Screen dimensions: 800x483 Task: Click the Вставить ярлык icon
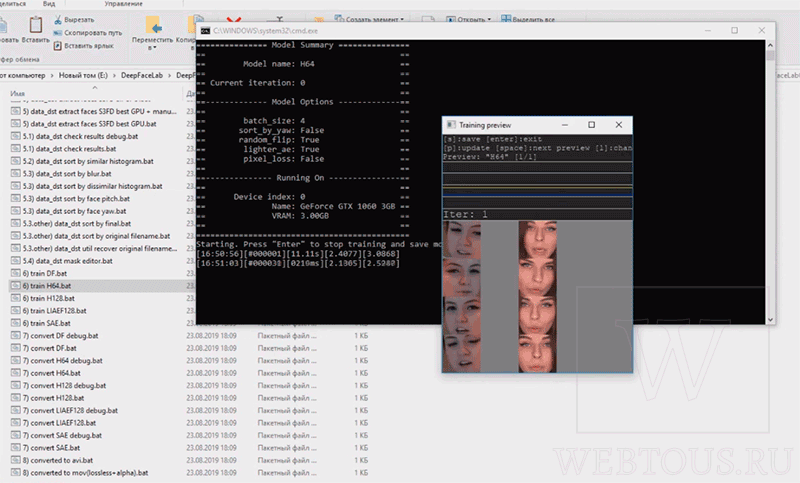click(58, 46)
